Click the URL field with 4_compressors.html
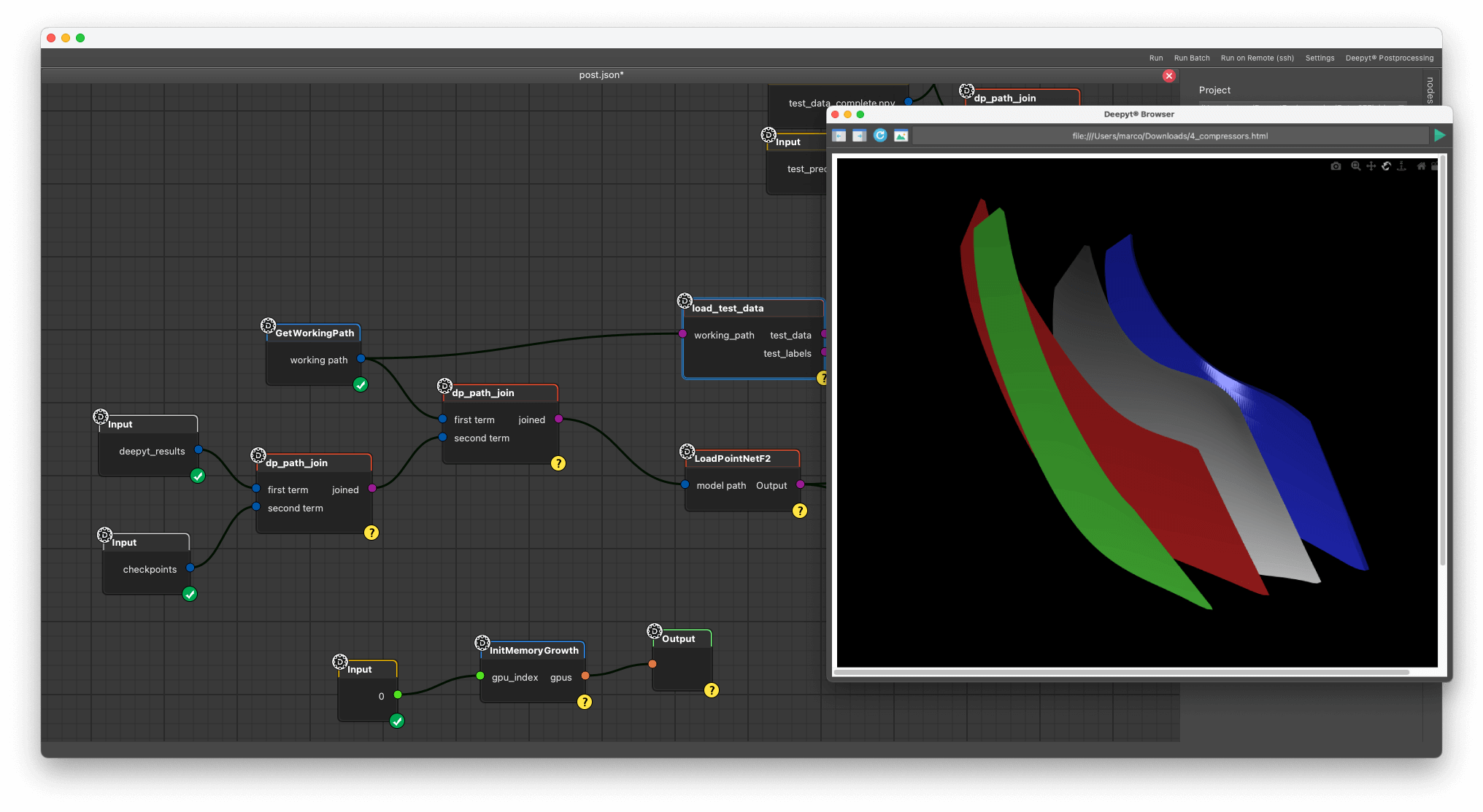The image size is (1483, 812). click(x=1170, y=136)
